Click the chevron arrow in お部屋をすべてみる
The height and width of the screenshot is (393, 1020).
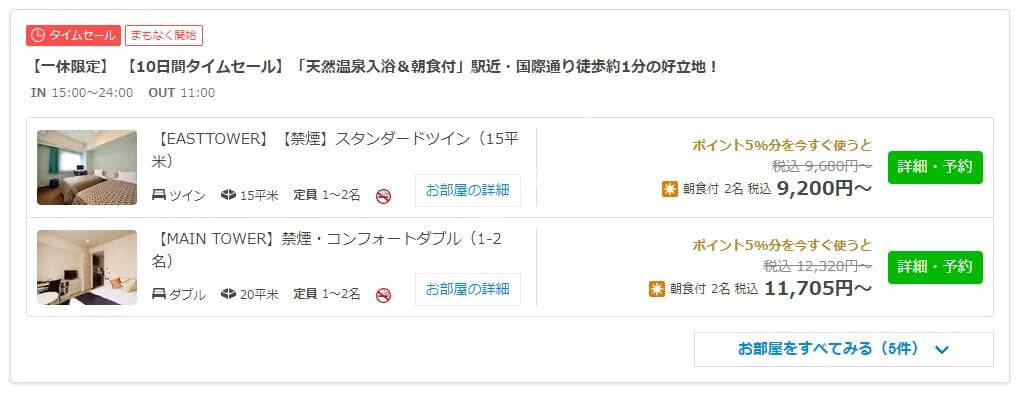pyautogui.click(x=941, y=350)
